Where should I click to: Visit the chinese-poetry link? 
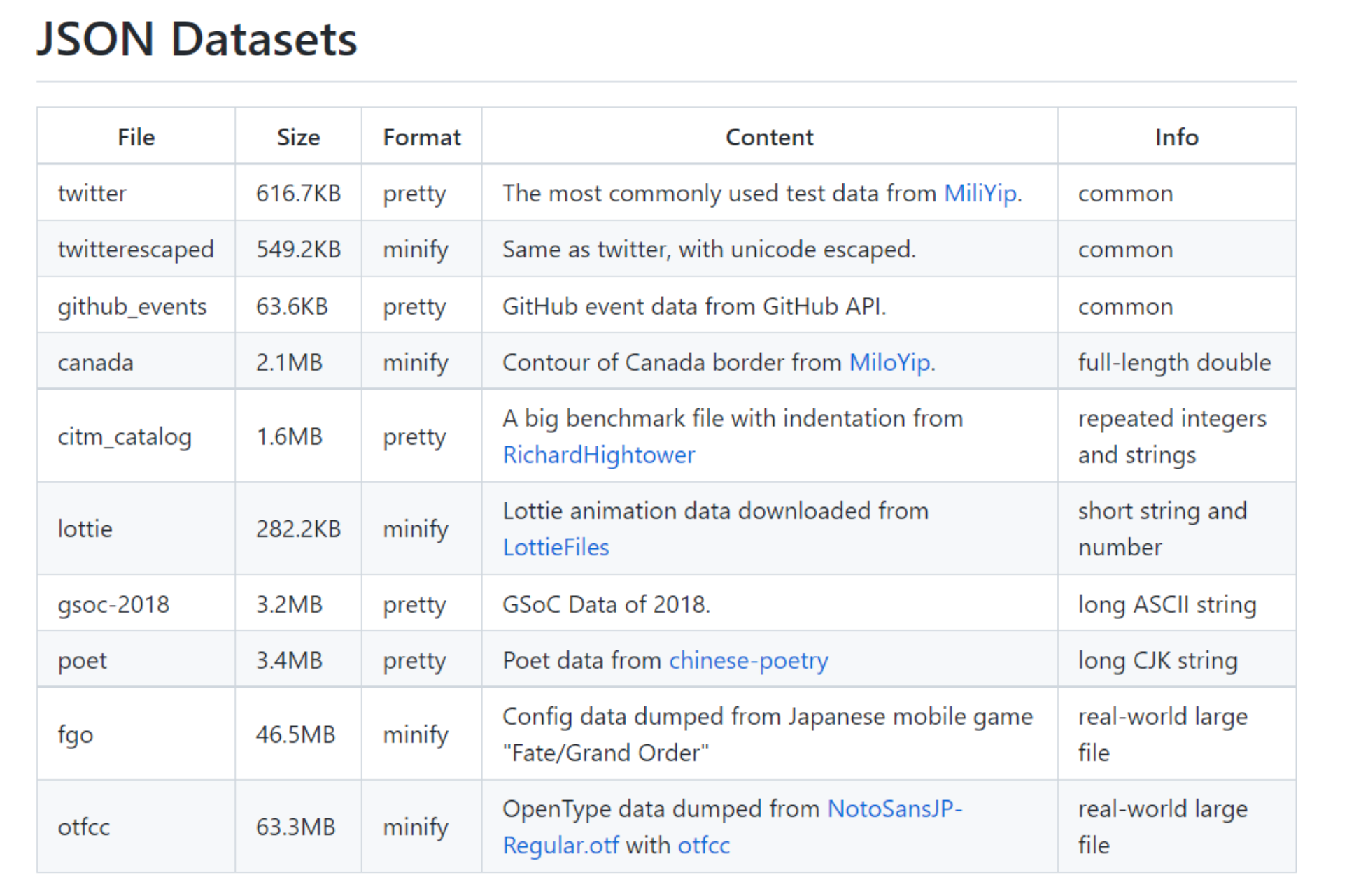(748, 660)
